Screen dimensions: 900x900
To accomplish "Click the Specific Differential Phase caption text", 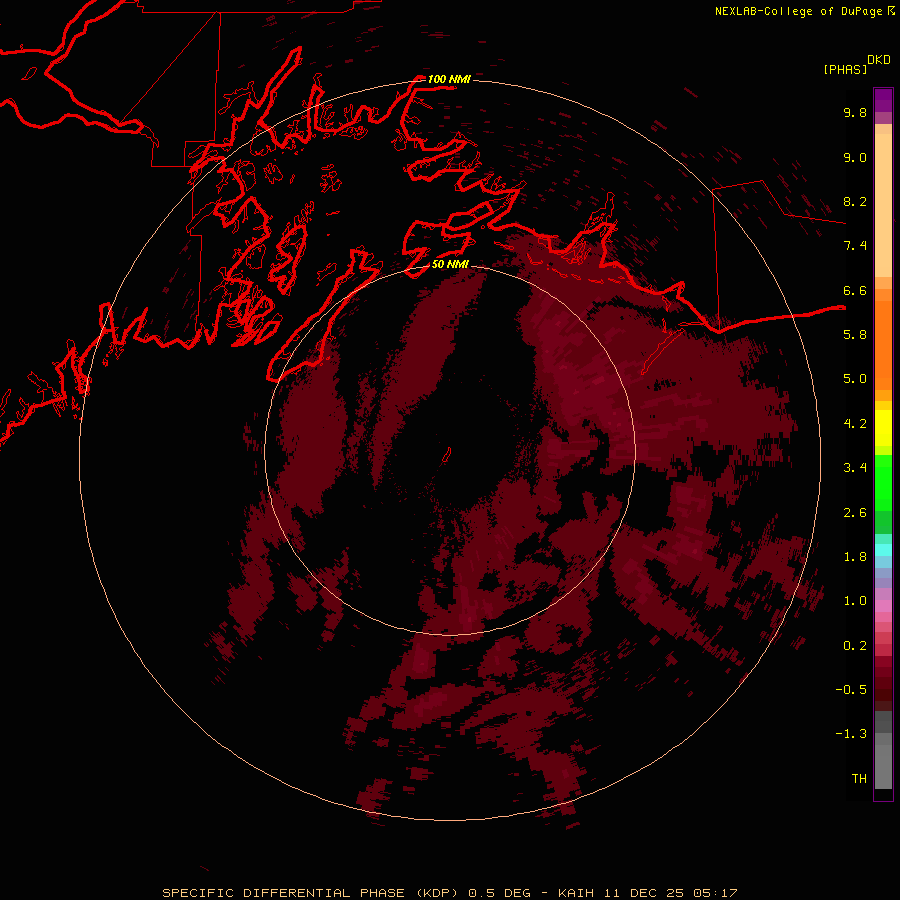I will click(450, 893).
